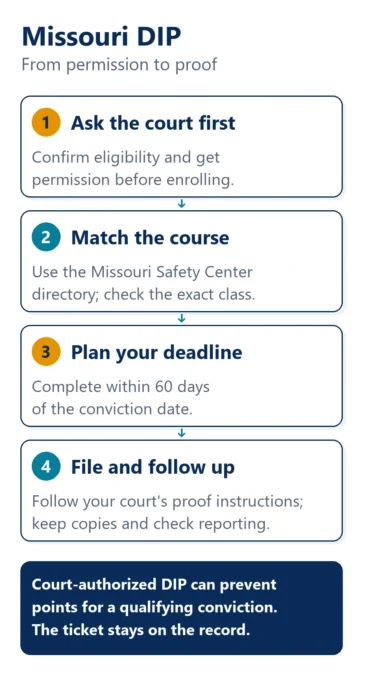Click the arrow below step 3 card
Image resolution: width=366 pixels, height=675 pixels.
182,433
